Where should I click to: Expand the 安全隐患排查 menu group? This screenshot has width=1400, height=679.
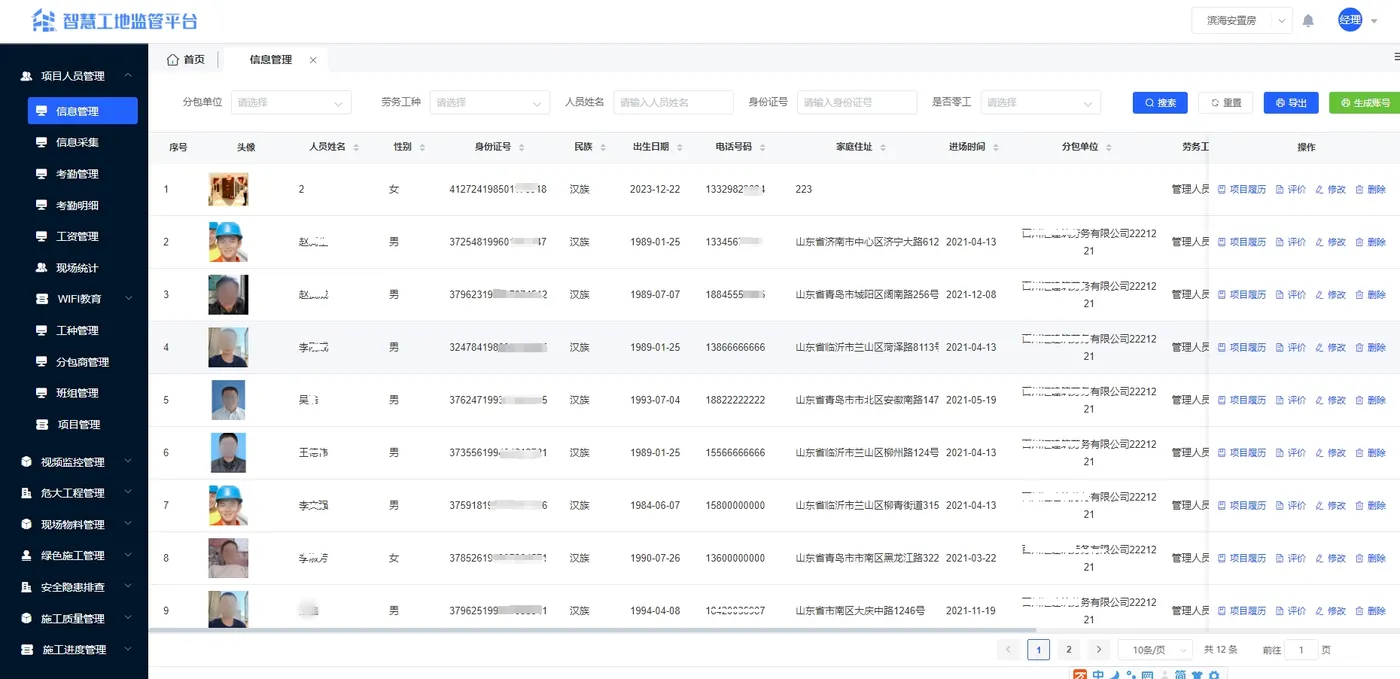(x=74, y=587)
